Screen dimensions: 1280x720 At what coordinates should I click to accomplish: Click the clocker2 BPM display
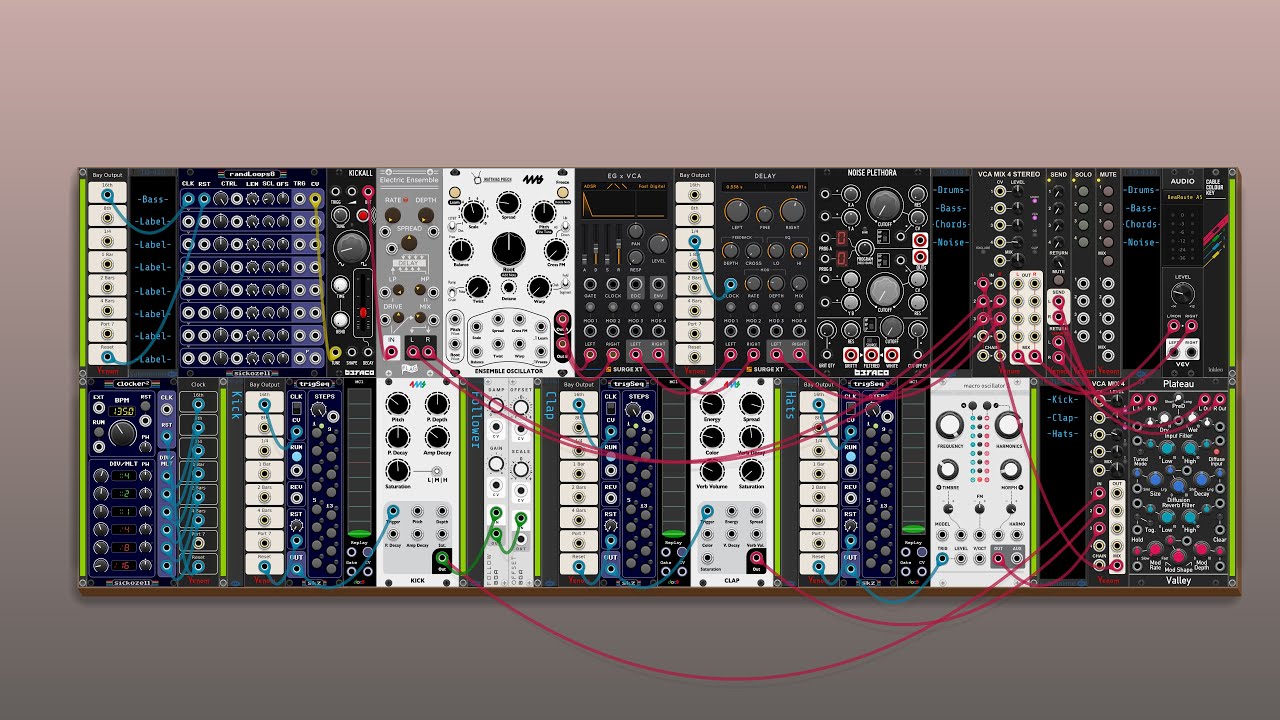point(121,411)
